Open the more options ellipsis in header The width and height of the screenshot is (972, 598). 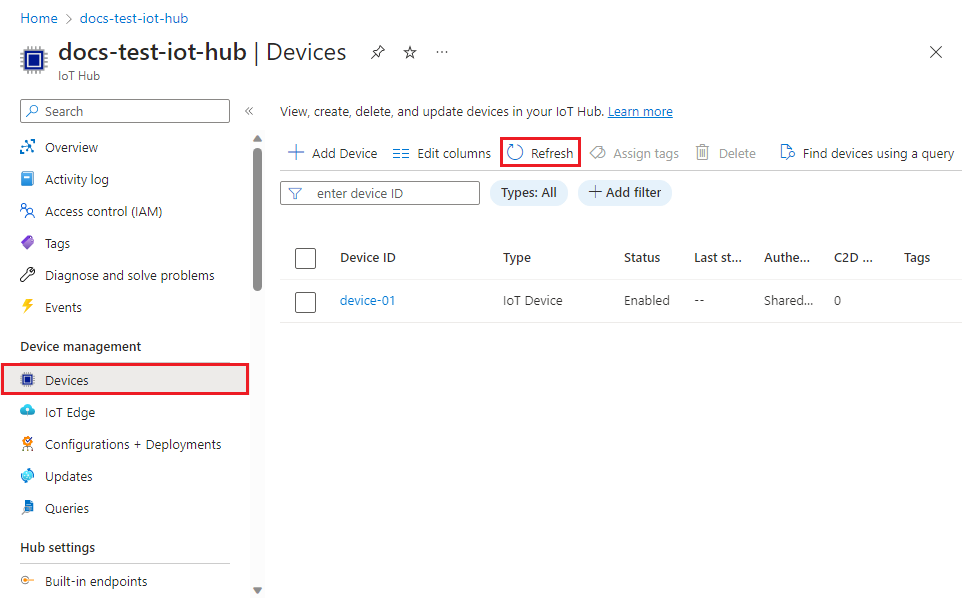click(442, 53)
